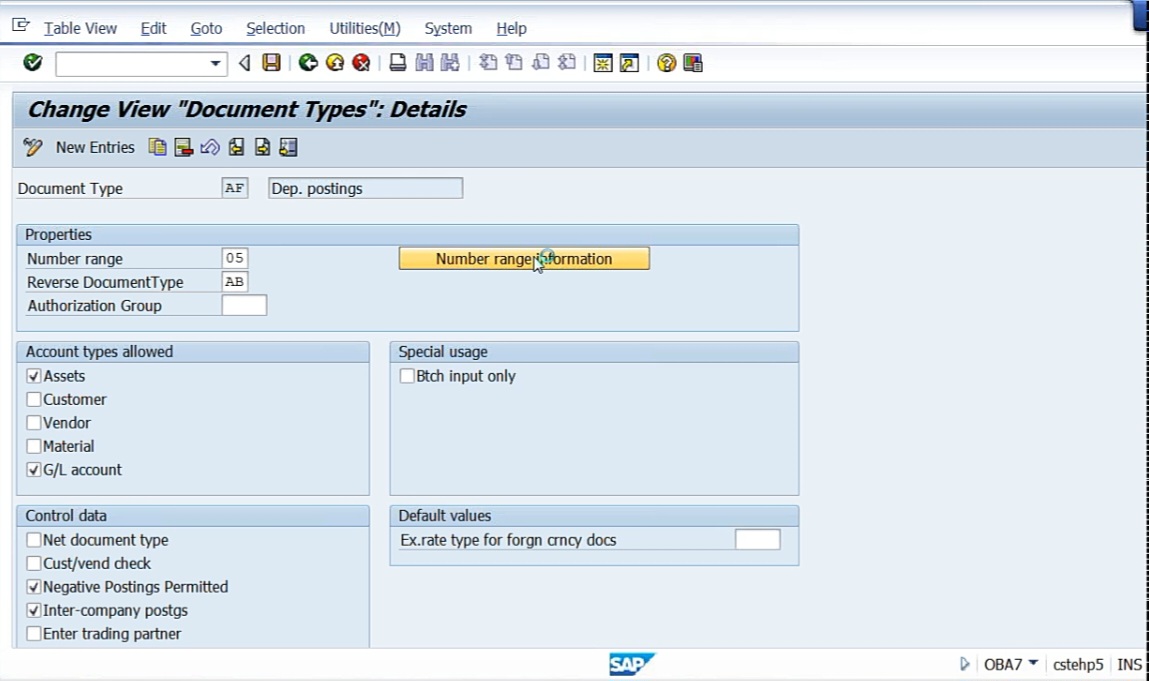Click the display/change pencil glasses icon

pyautogui.click(x=32, y=147)
